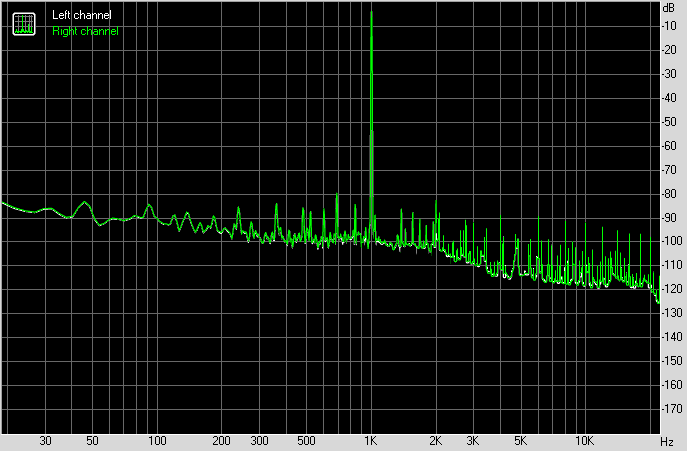Click the -10 dB scale label
The image size is (687, 451).
pyautogui.click(x=670, y=26)
